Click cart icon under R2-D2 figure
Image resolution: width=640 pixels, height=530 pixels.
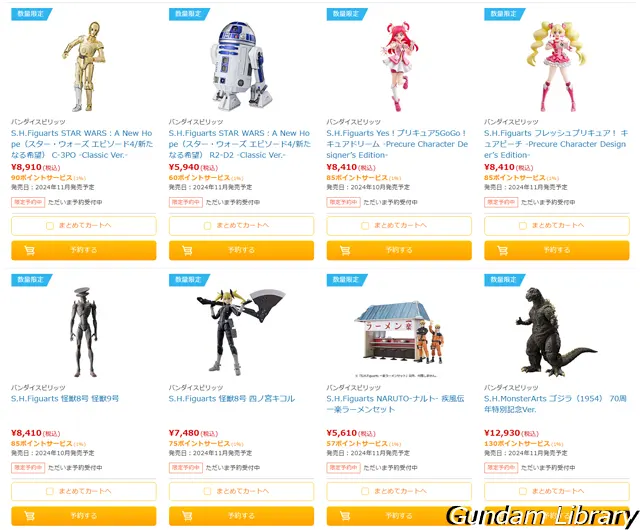pyautogui.click(x=187, y=250)
